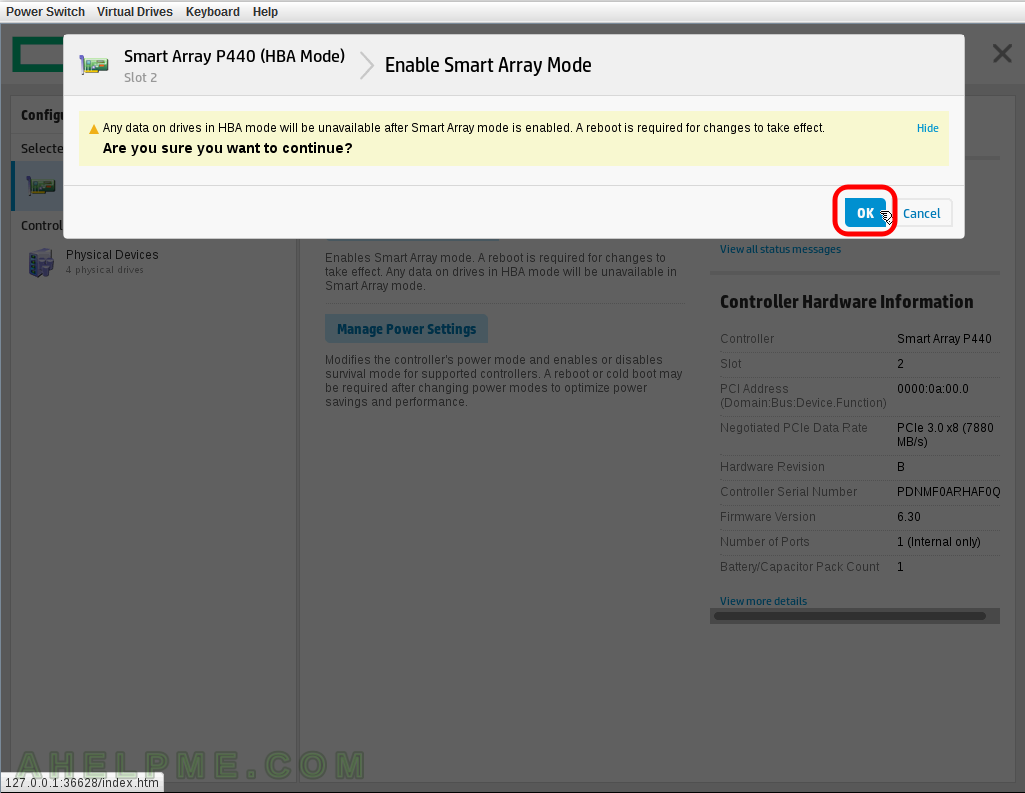1025x793 pixels.
Task: Click the horizontal scrollbar under hardware information
Action: tap(849, 616)
